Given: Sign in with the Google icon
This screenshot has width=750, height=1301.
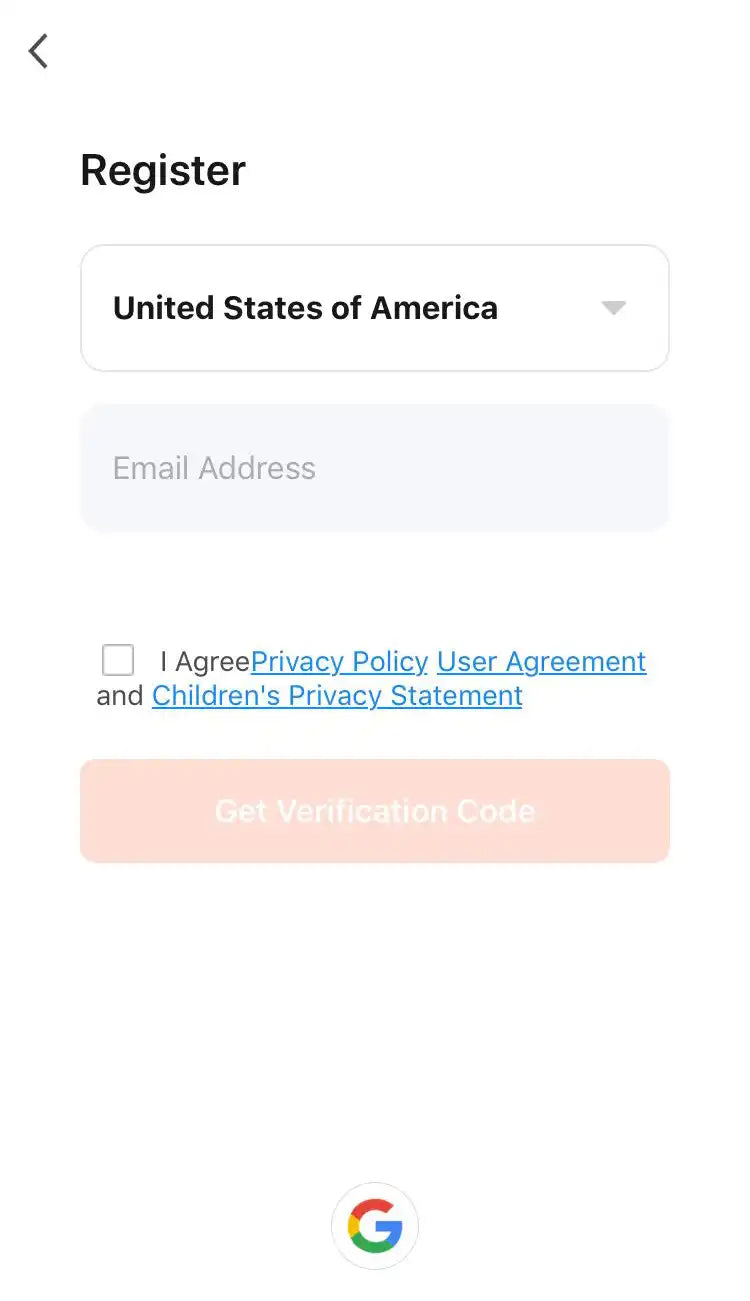Looking at the screenshot, I should (375, 1226).
